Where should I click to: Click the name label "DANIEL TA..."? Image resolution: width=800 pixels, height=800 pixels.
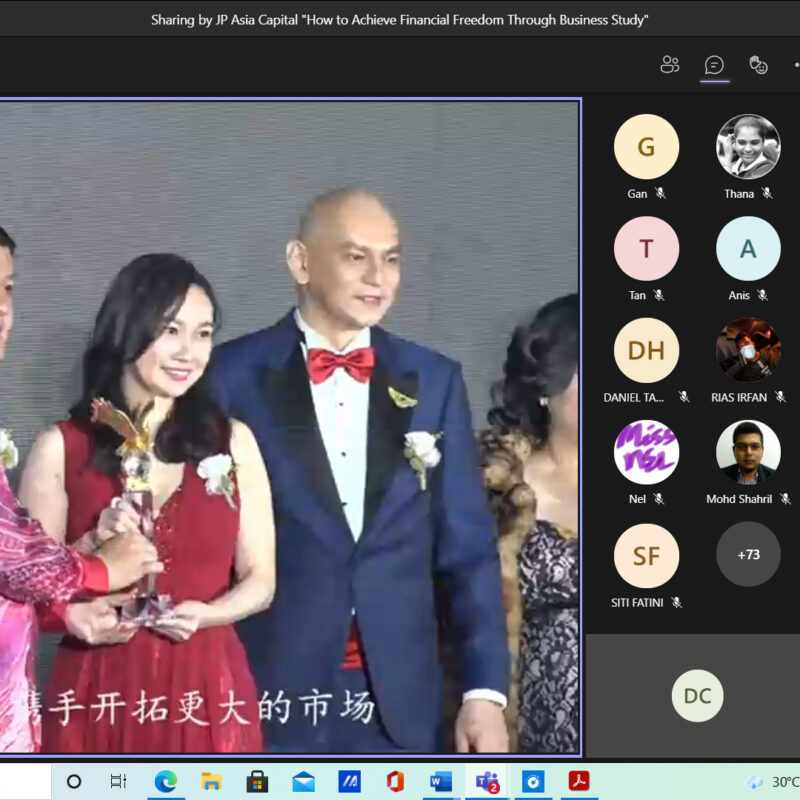click(634, 397)
